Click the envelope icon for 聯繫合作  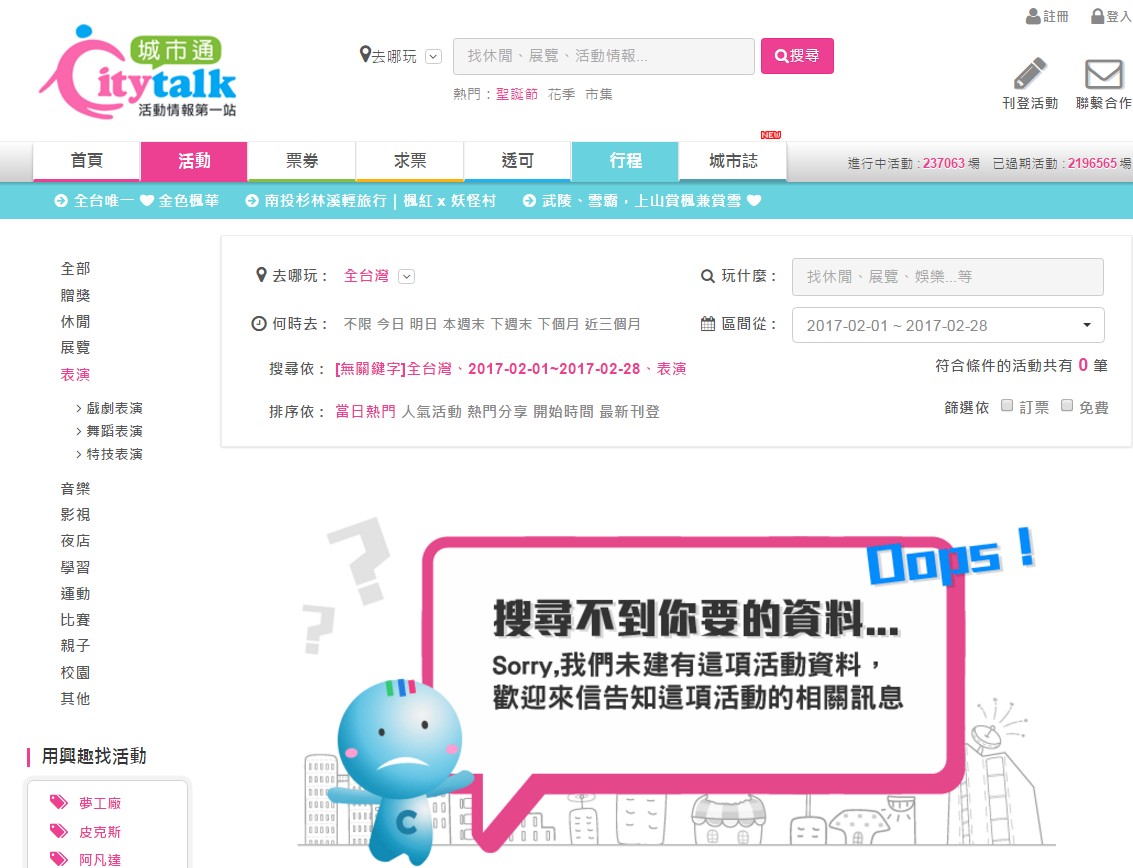1103,75
